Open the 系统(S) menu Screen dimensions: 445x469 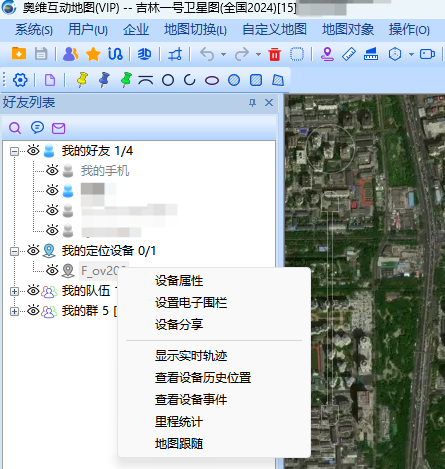click(x=34, y=30)
